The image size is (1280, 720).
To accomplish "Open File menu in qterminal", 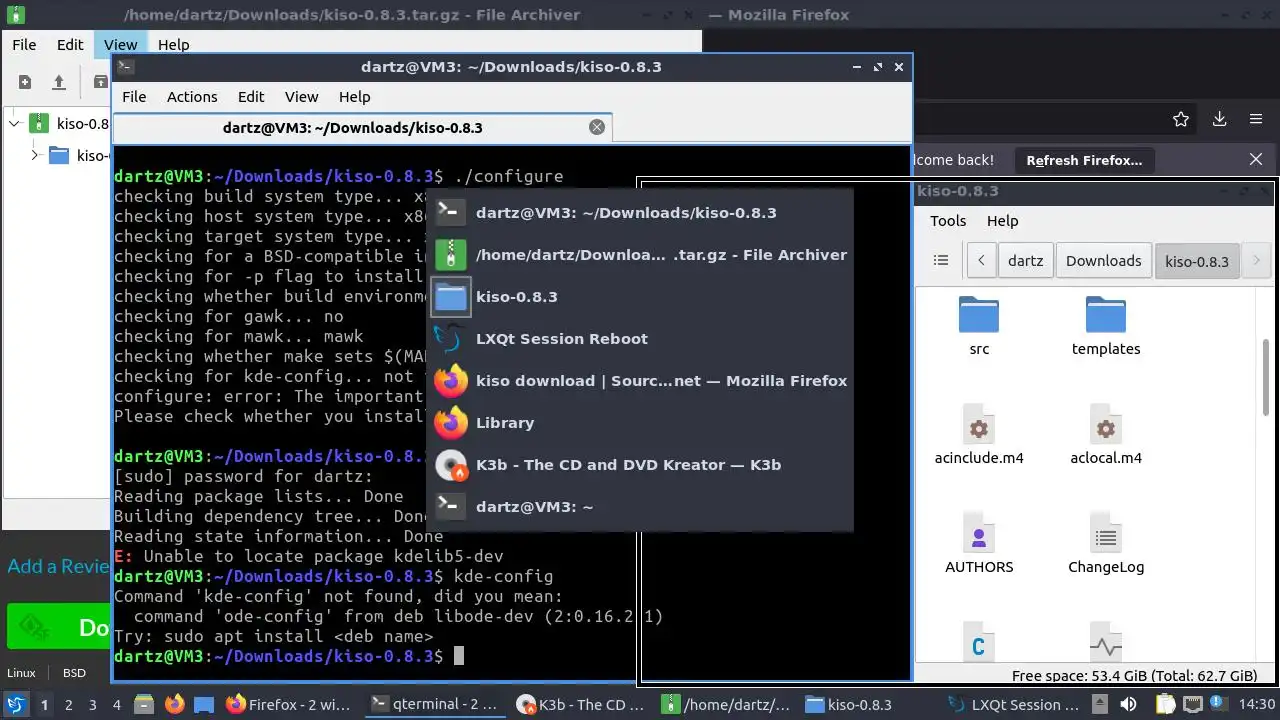I will [134, 97].
